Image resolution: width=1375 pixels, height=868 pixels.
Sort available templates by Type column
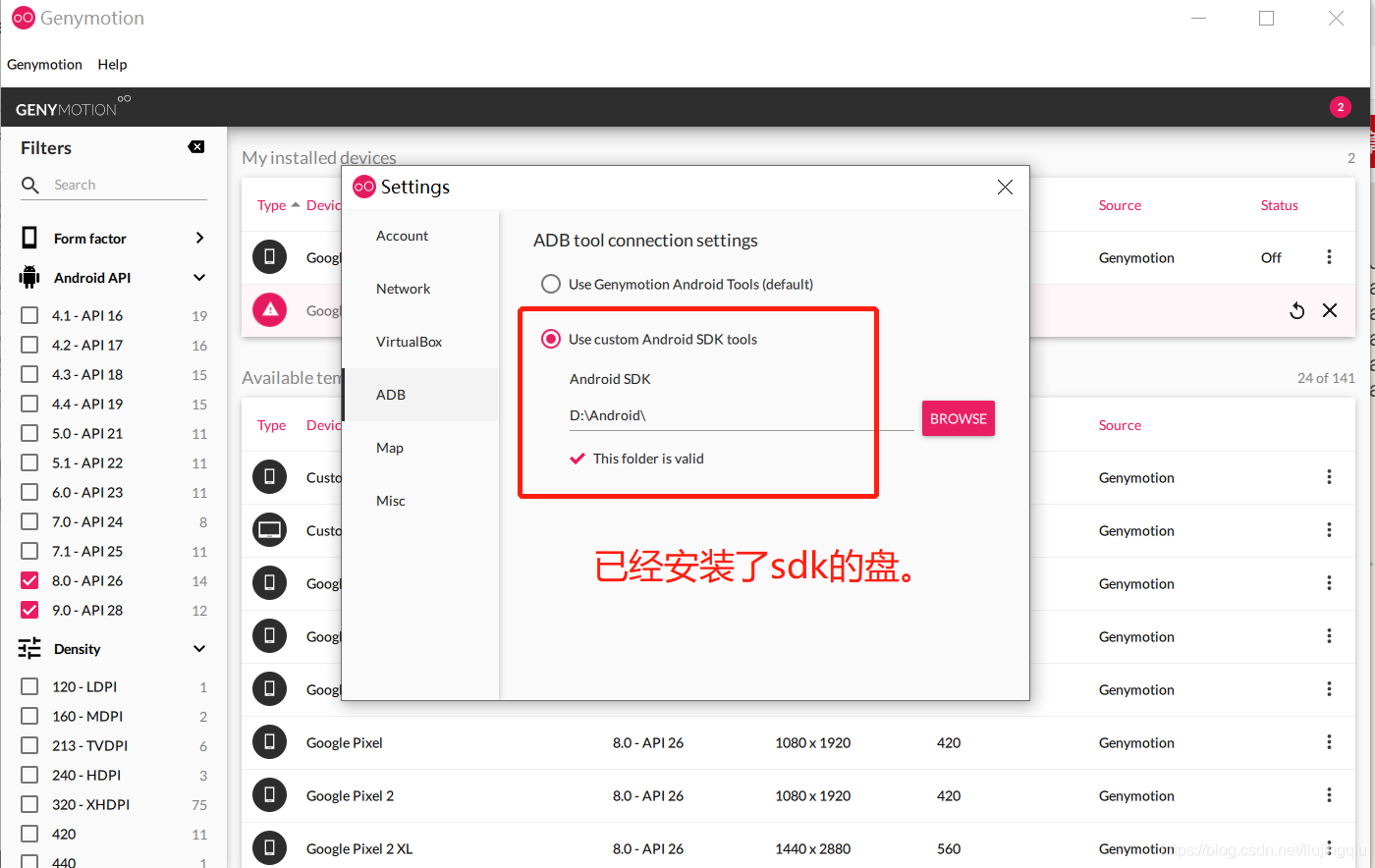click(271, 425)
